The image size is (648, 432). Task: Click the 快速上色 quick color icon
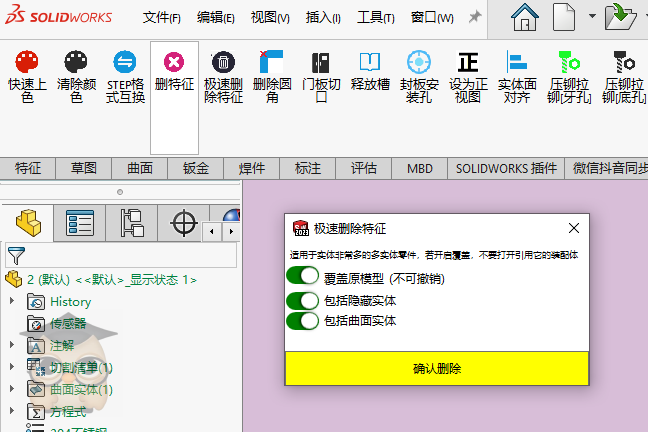click(x=27, y=62)
